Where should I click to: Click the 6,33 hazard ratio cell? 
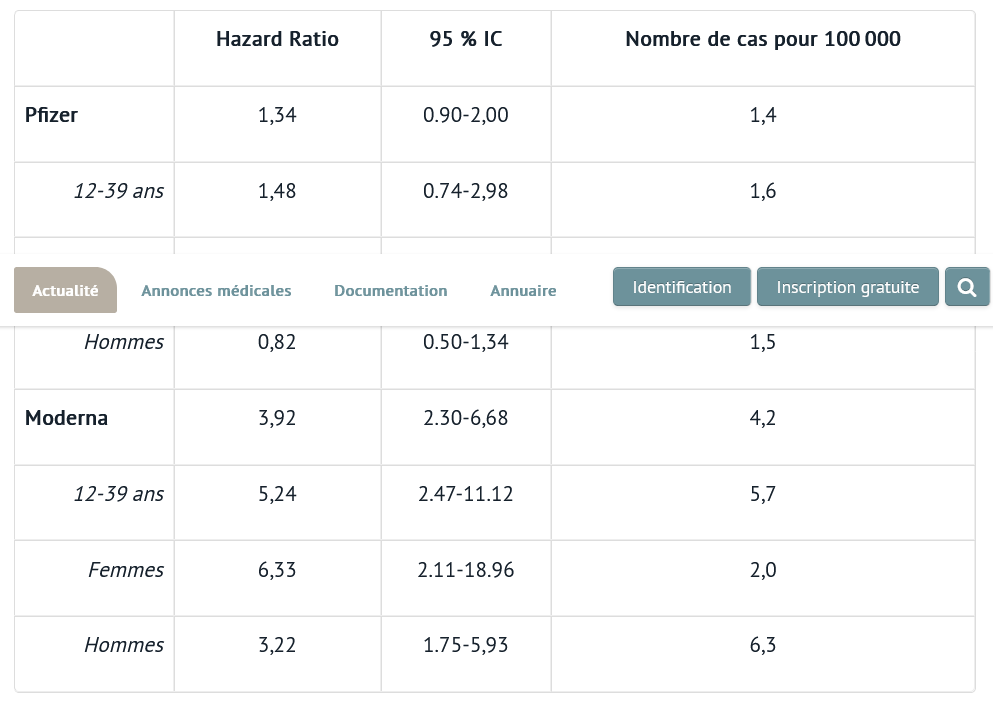coord(277,570)
